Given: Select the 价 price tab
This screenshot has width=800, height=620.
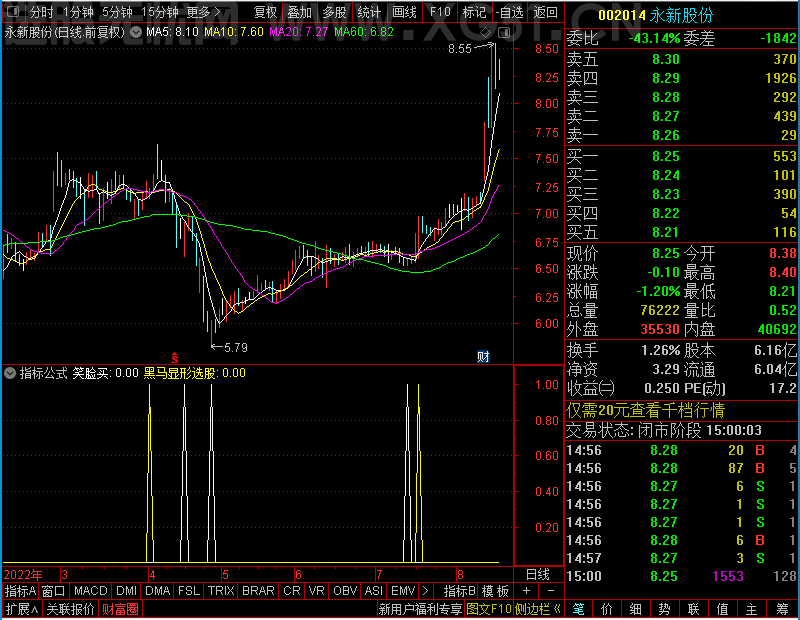Looking at the screenshot, I should coord(607,609).
